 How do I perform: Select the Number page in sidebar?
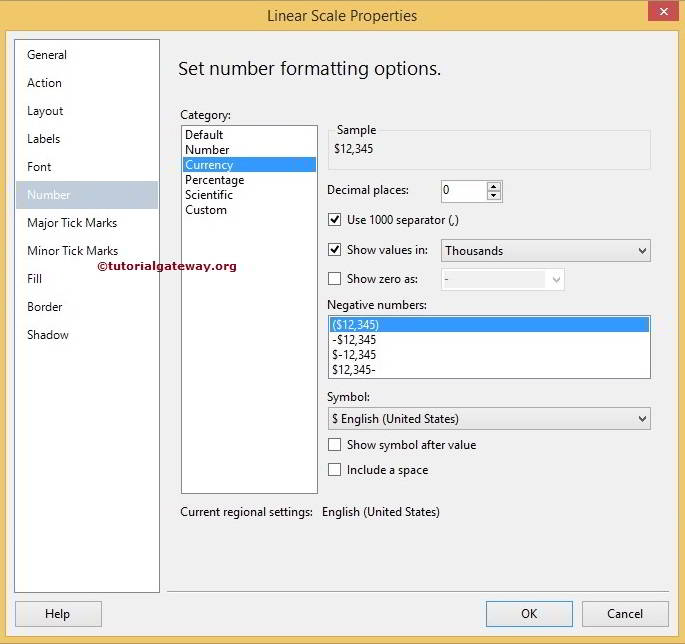[x=87, y=195]
